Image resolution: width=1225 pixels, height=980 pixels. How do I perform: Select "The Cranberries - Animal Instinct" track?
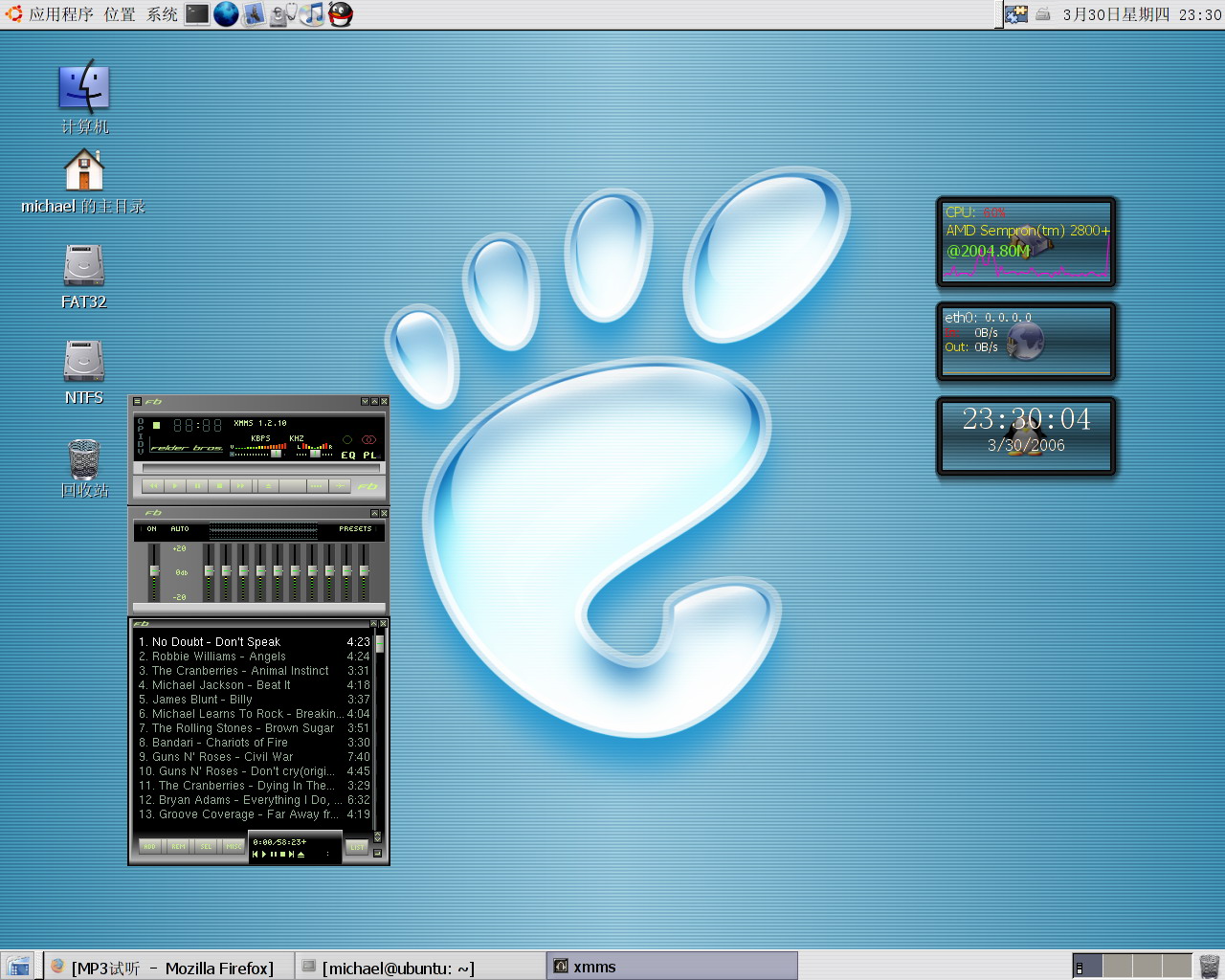pyautogui.click(x=254, y=671)
